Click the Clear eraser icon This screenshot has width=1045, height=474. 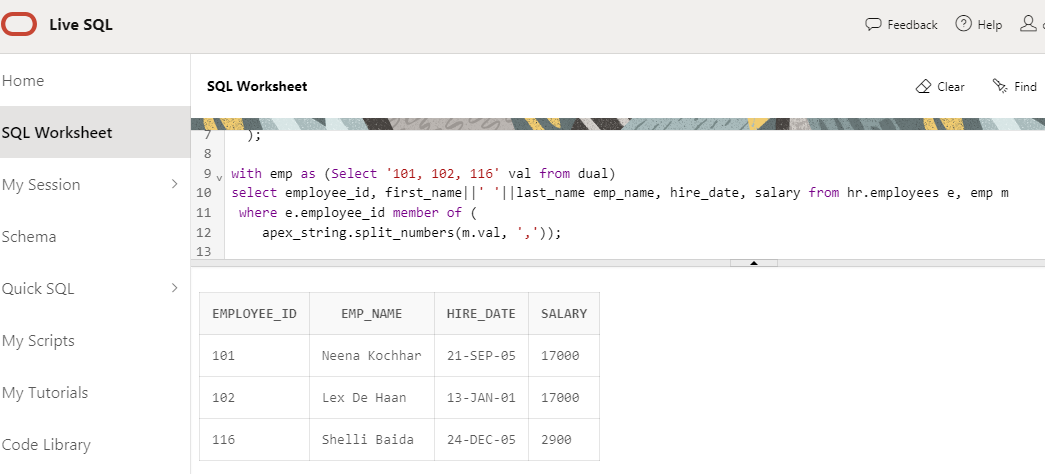point(924,87)
